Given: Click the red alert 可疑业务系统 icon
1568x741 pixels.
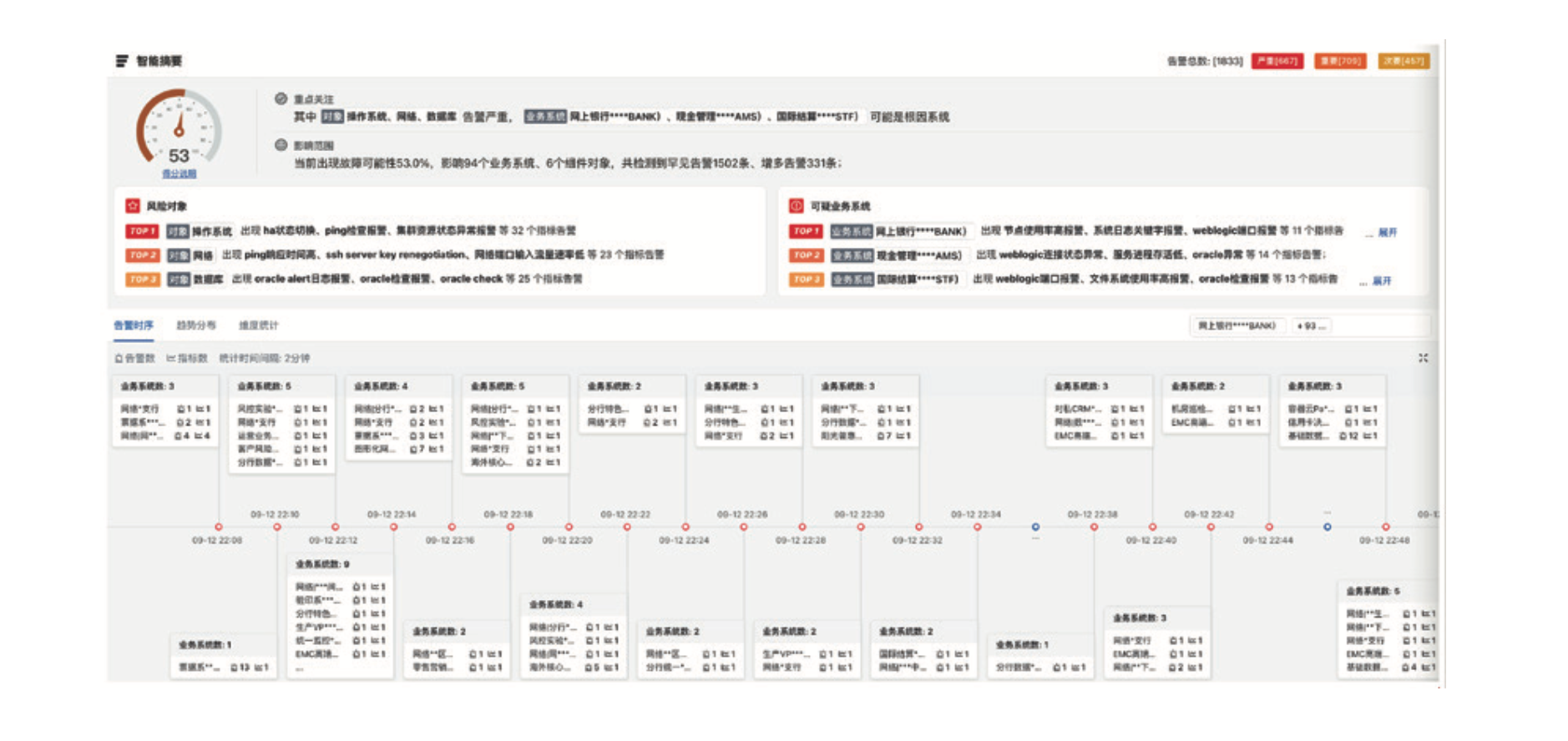Looking at the screenshot, I should [797, 205].
